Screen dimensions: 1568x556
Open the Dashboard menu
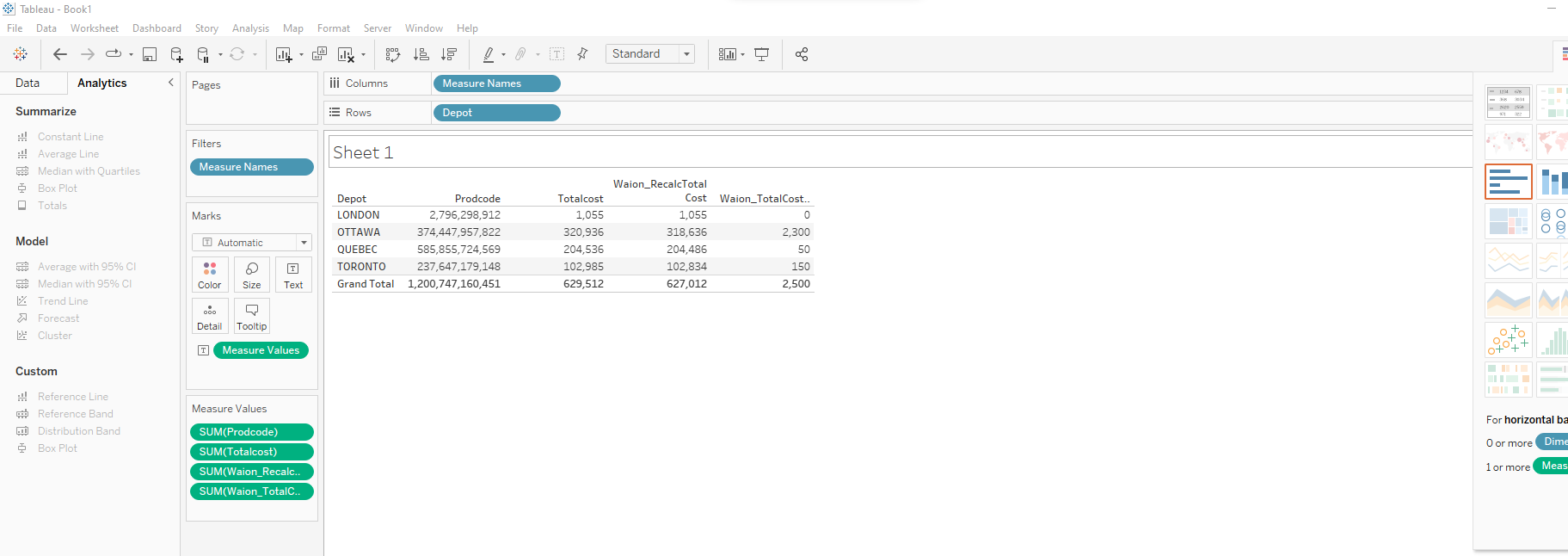157,28
